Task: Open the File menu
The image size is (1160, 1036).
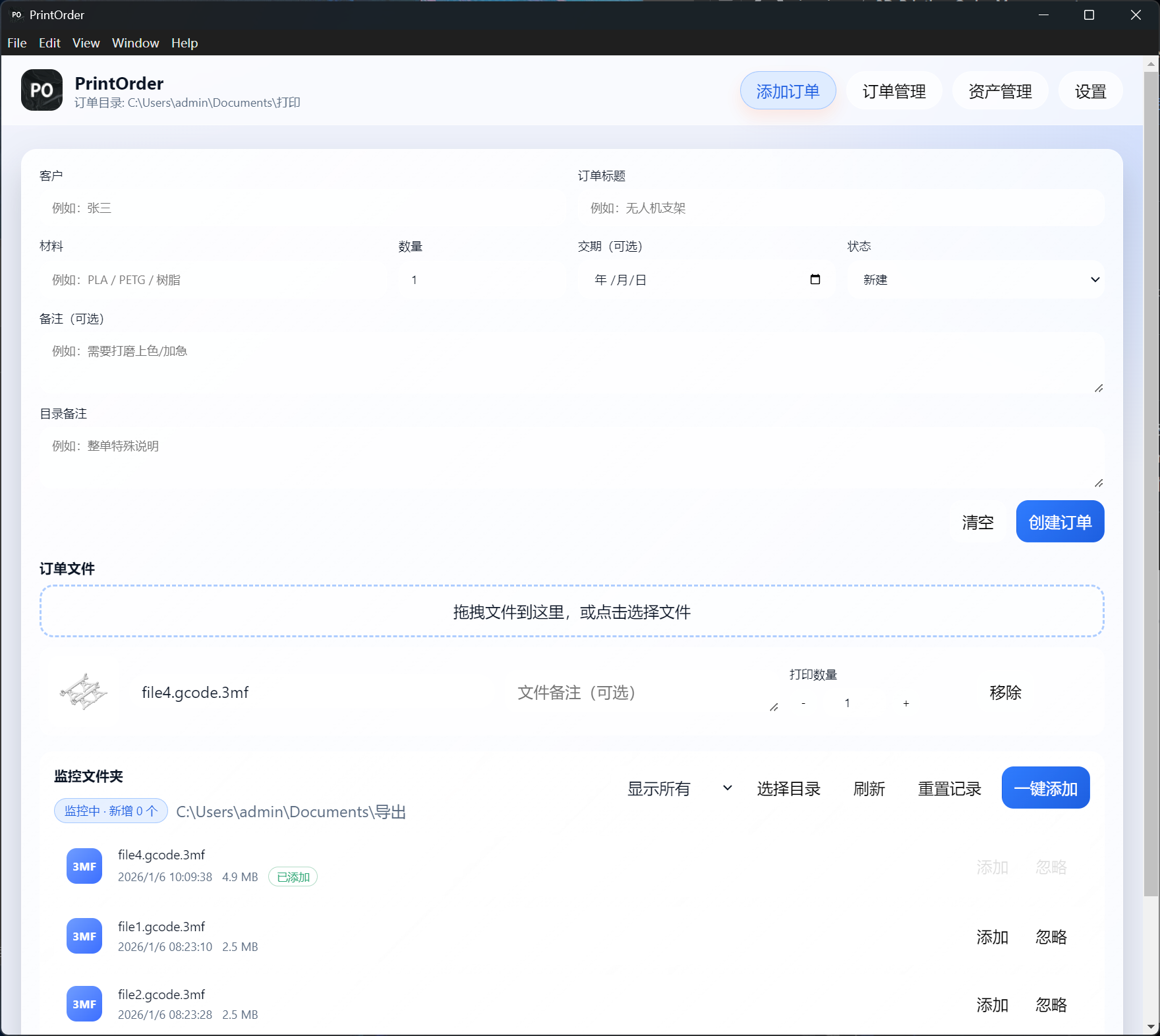Action: tap(17, 43)
